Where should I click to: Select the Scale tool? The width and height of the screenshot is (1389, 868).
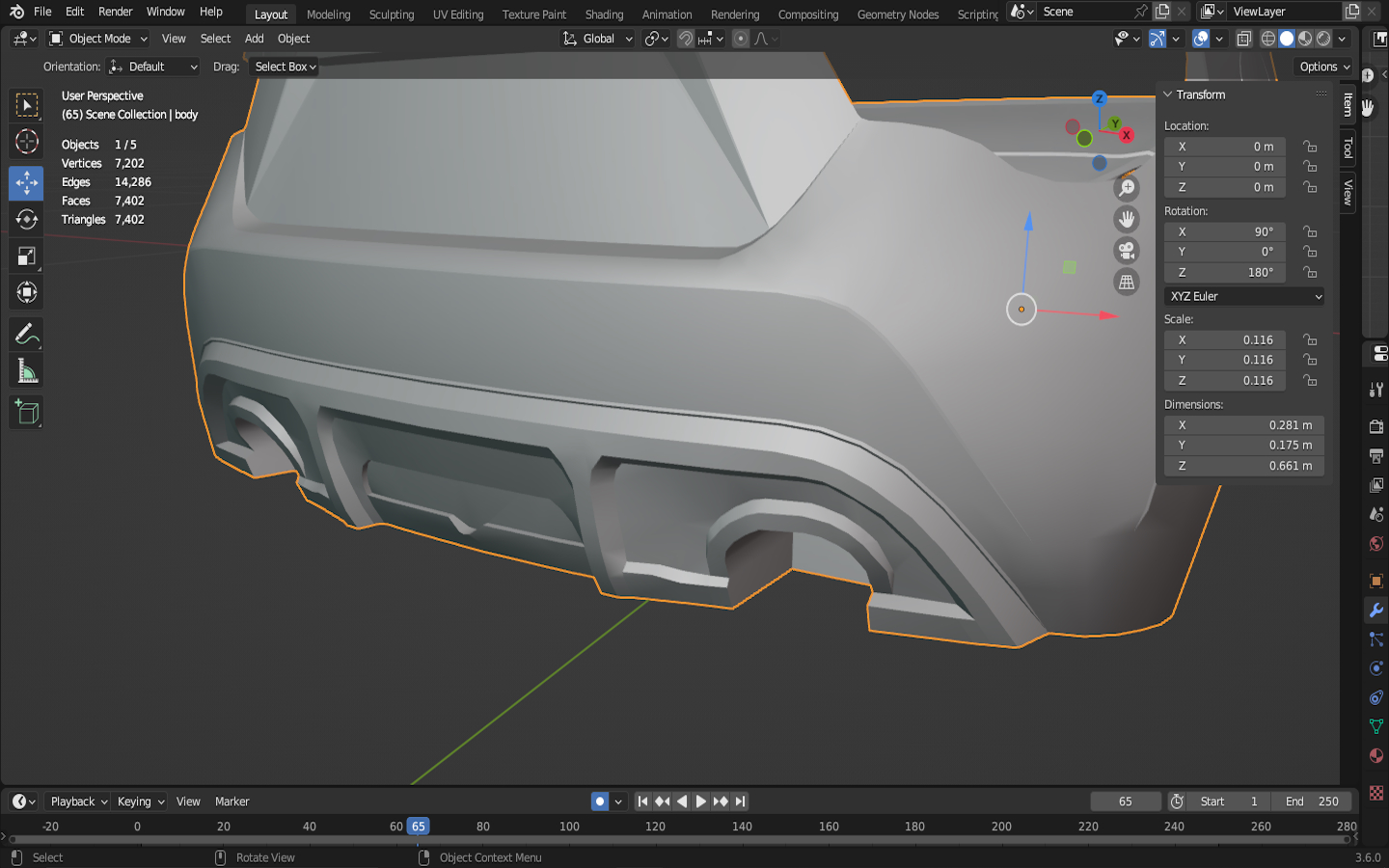point(26,256)
